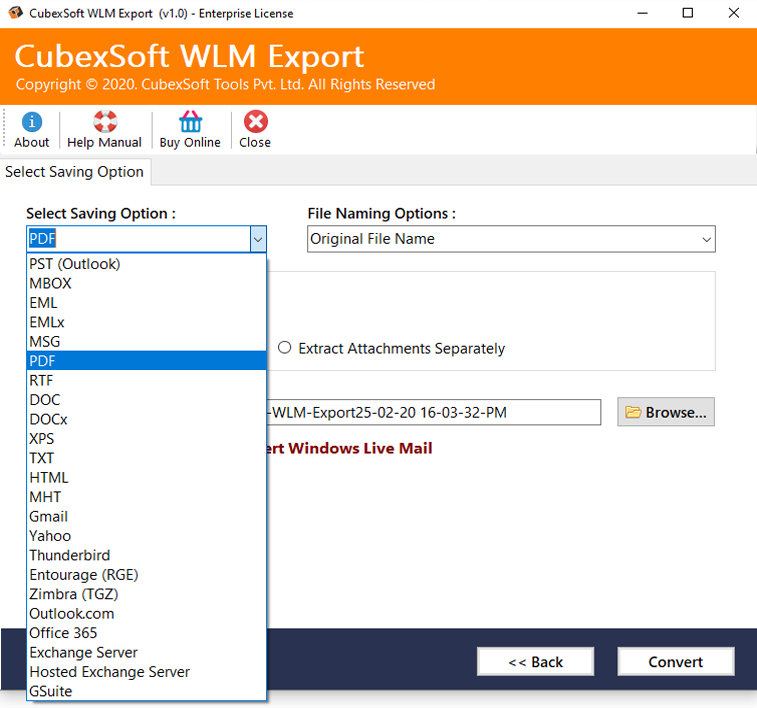The height and width of the screenshot is (708, 757).
Task: Click the CubexSoft app icon in title bar
Action: click(x=15, y=13)
